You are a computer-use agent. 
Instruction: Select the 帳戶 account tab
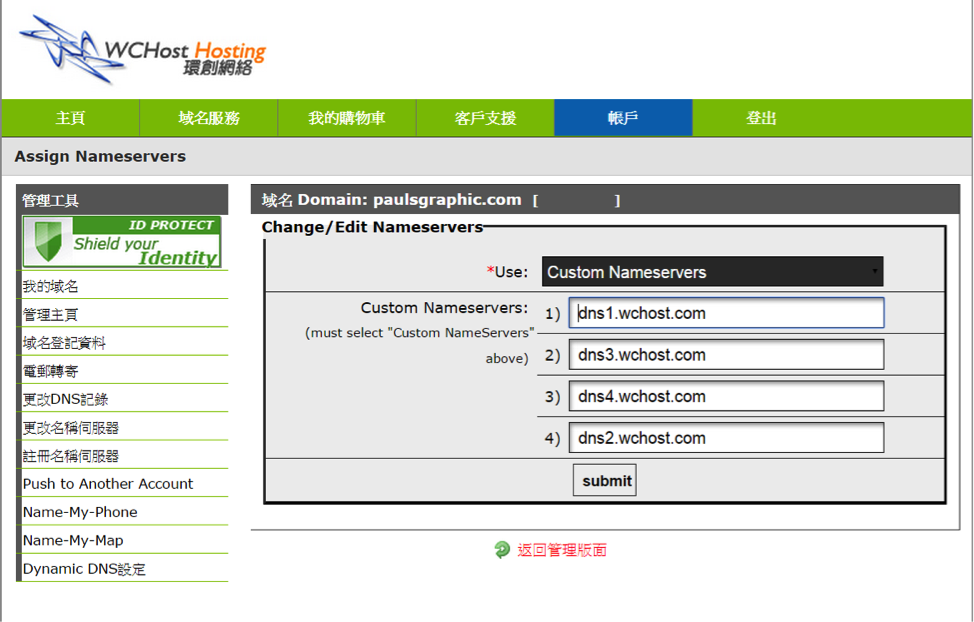[623, 118]
